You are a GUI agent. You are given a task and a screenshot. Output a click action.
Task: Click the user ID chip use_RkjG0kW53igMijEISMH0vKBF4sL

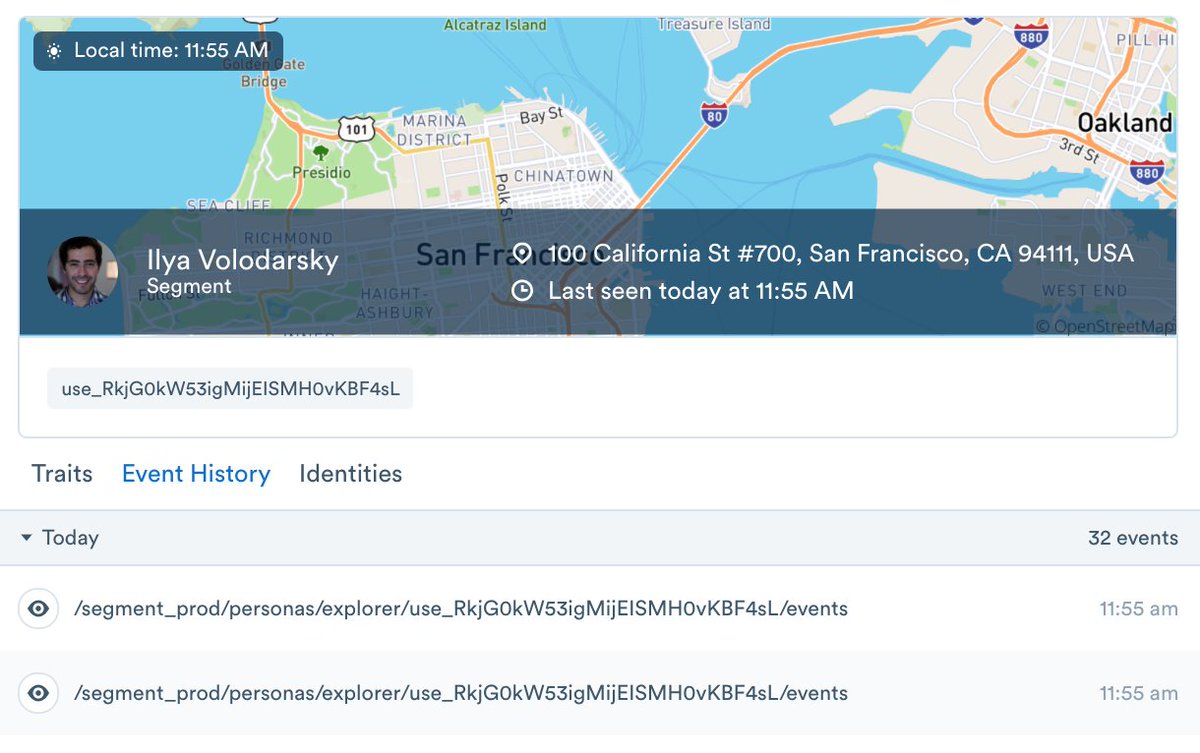coord(230,389)
